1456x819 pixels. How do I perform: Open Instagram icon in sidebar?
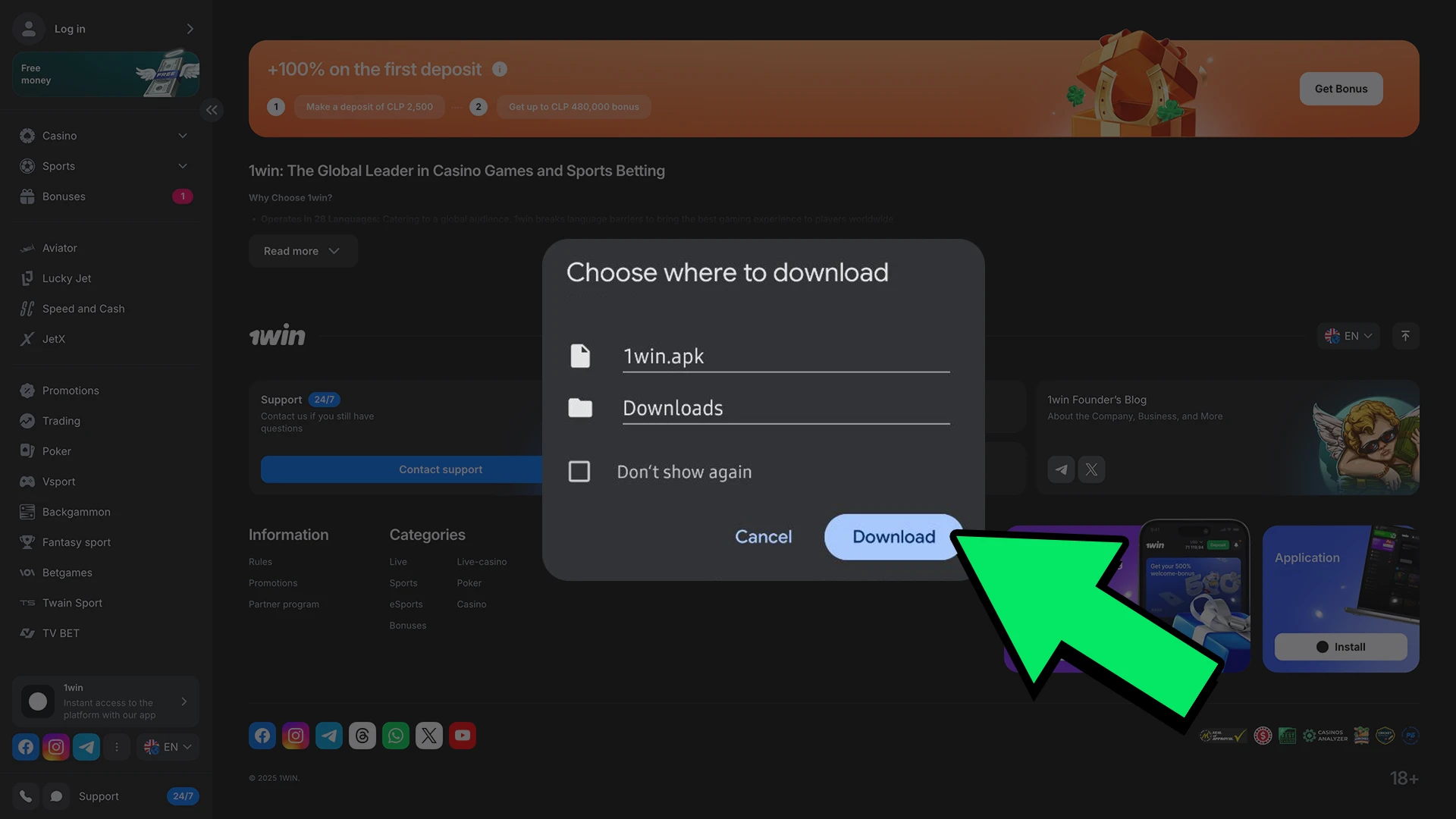pyautogui.click(x=56, y=747)
